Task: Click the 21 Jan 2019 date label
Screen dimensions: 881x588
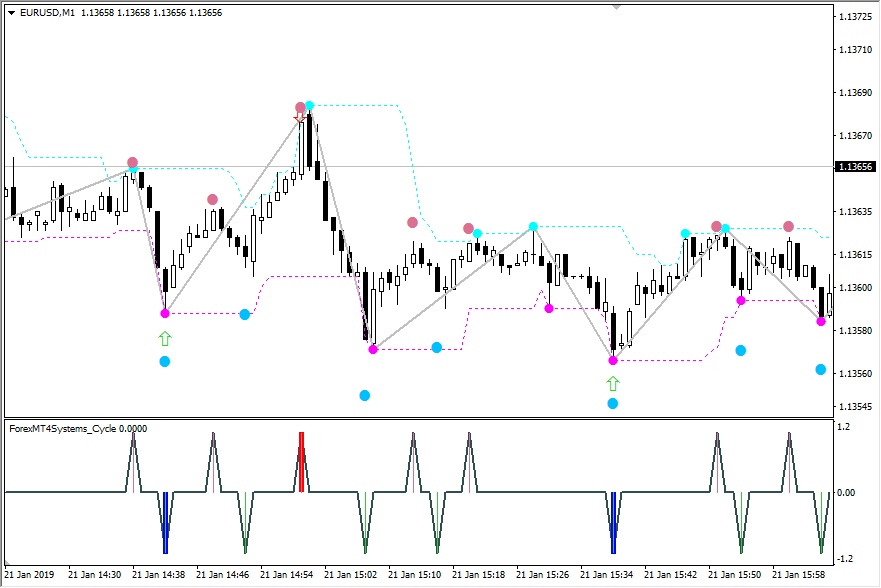Action: pyautogui.click(x=32, y=575)
